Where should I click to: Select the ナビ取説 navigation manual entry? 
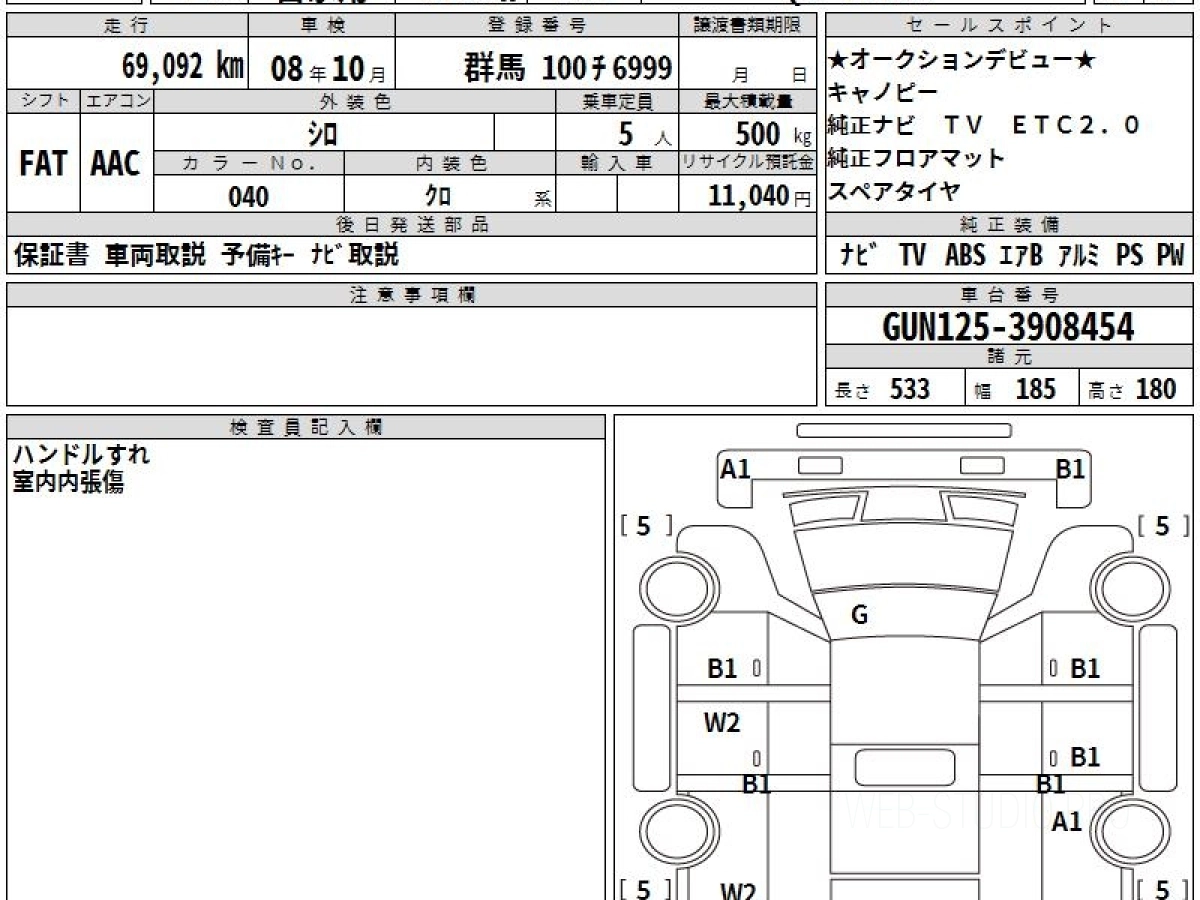click(355, 255)
